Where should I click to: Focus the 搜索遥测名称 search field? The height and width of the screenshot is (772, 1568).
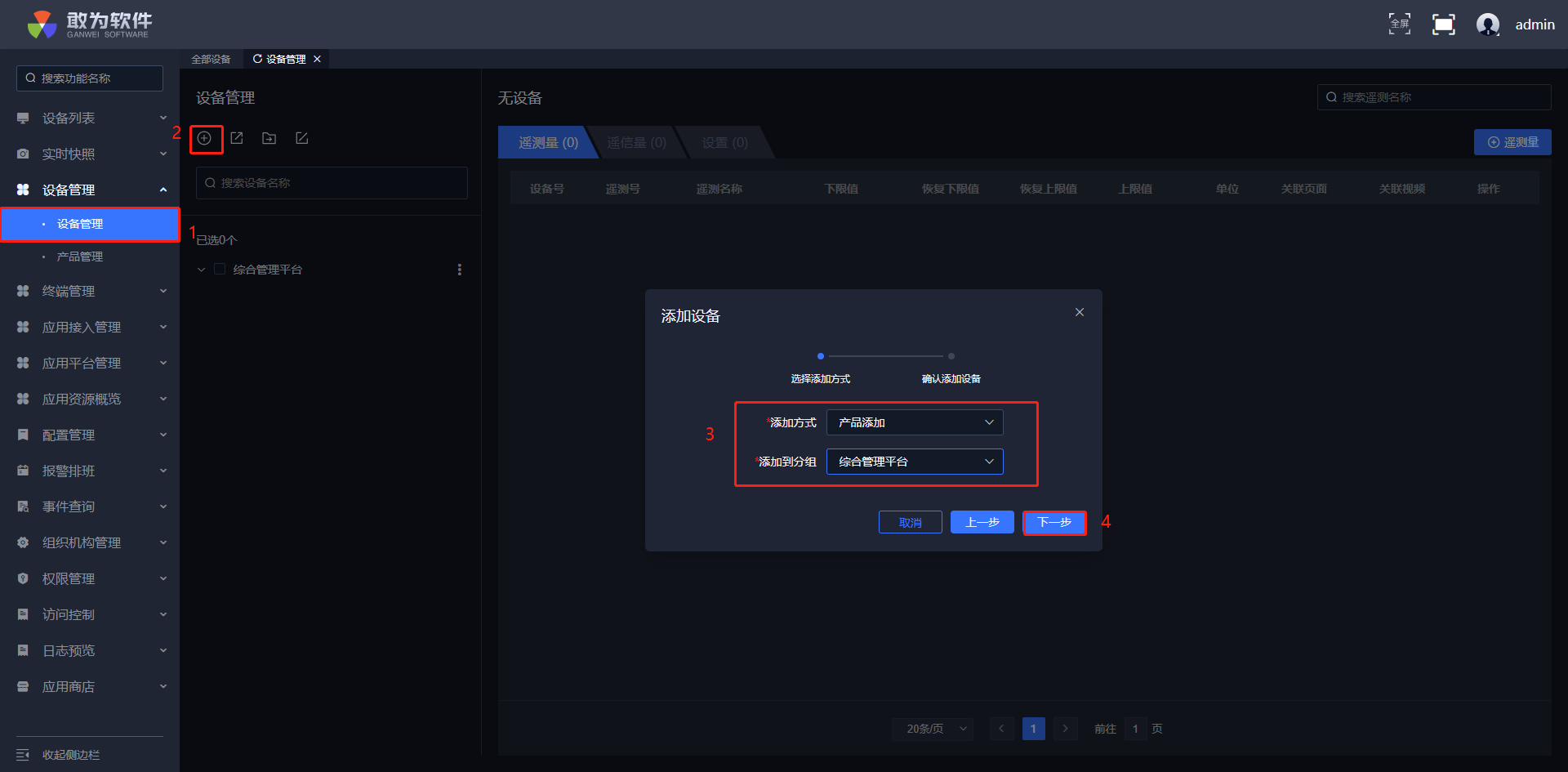point(1434,97)
